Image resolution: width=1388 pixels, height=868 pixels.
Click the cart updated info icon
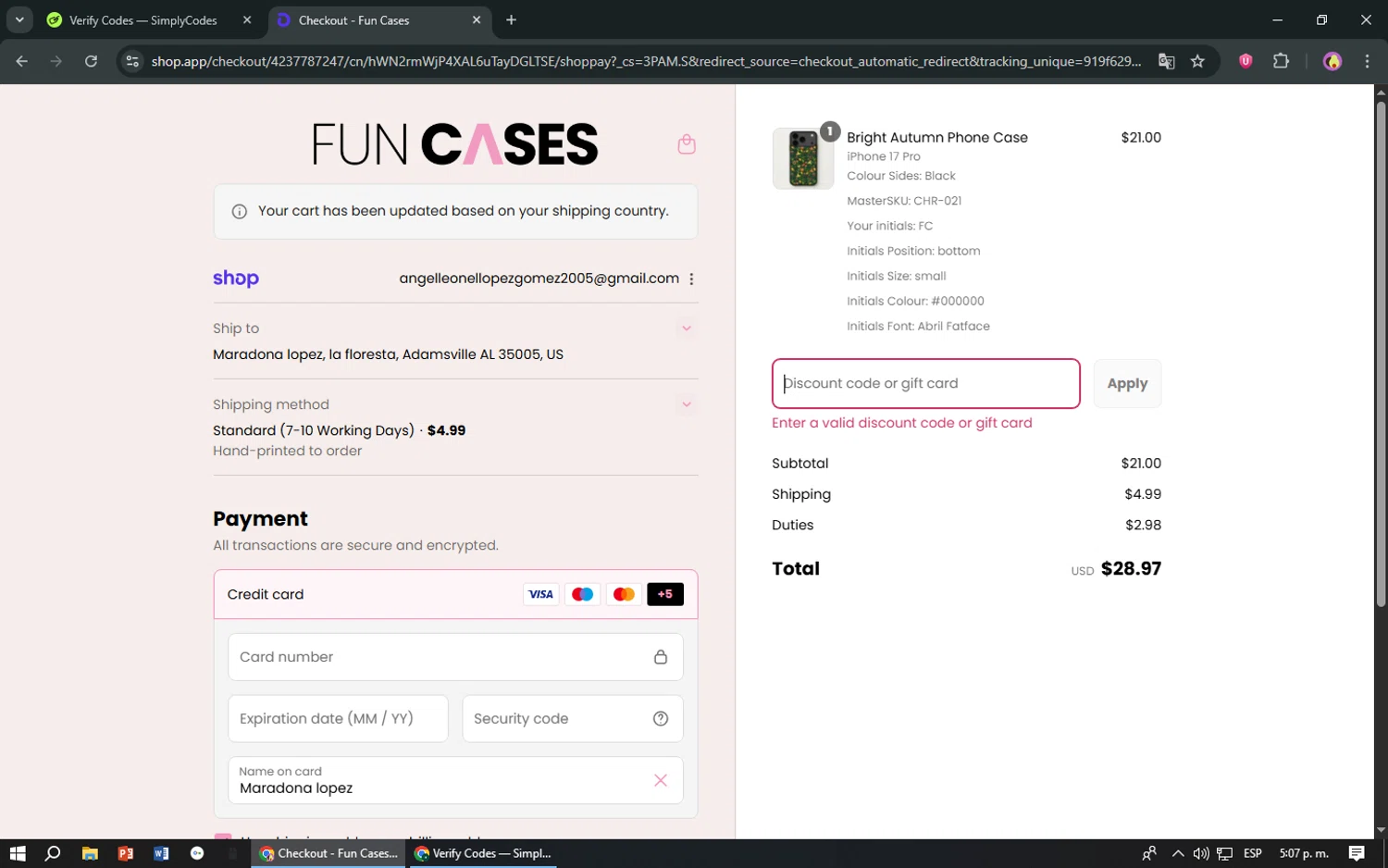[x=239, y=211]
